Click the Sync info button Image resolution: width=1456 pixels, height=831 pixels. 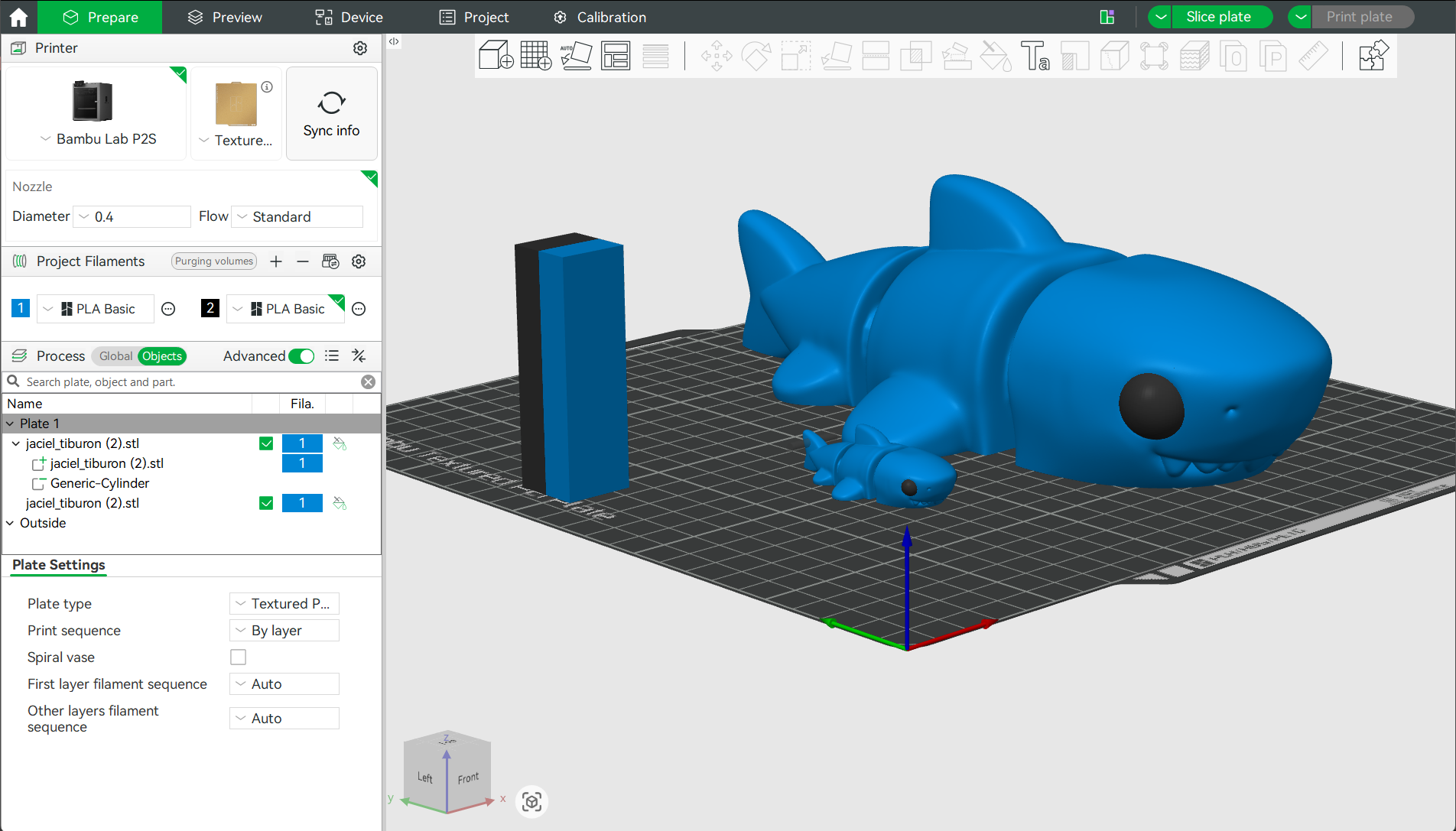pos(332,114)
